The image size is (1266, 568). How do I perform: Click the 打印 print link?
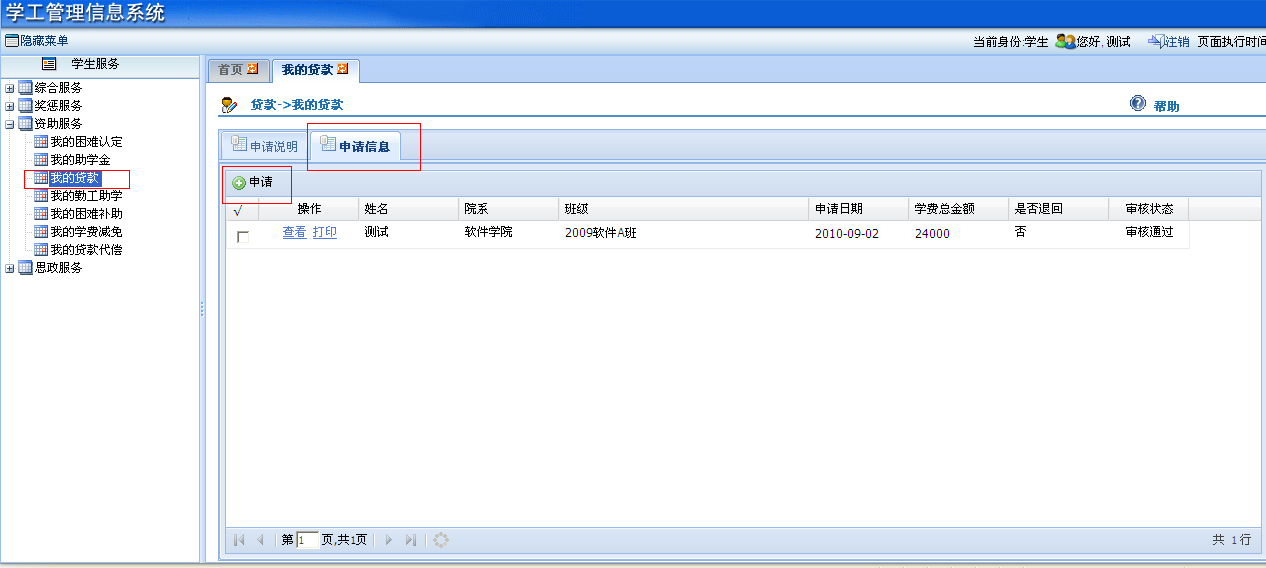click(x=324, y=233)
